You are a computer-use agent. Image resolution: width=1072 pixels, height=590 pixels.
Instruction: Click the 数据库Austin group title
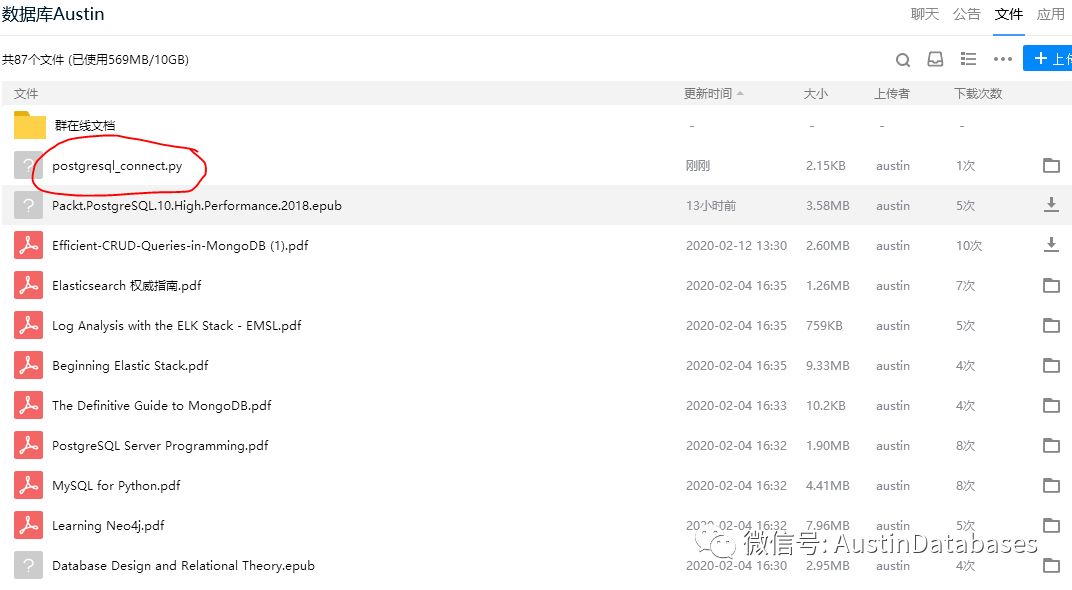(53, 14)
